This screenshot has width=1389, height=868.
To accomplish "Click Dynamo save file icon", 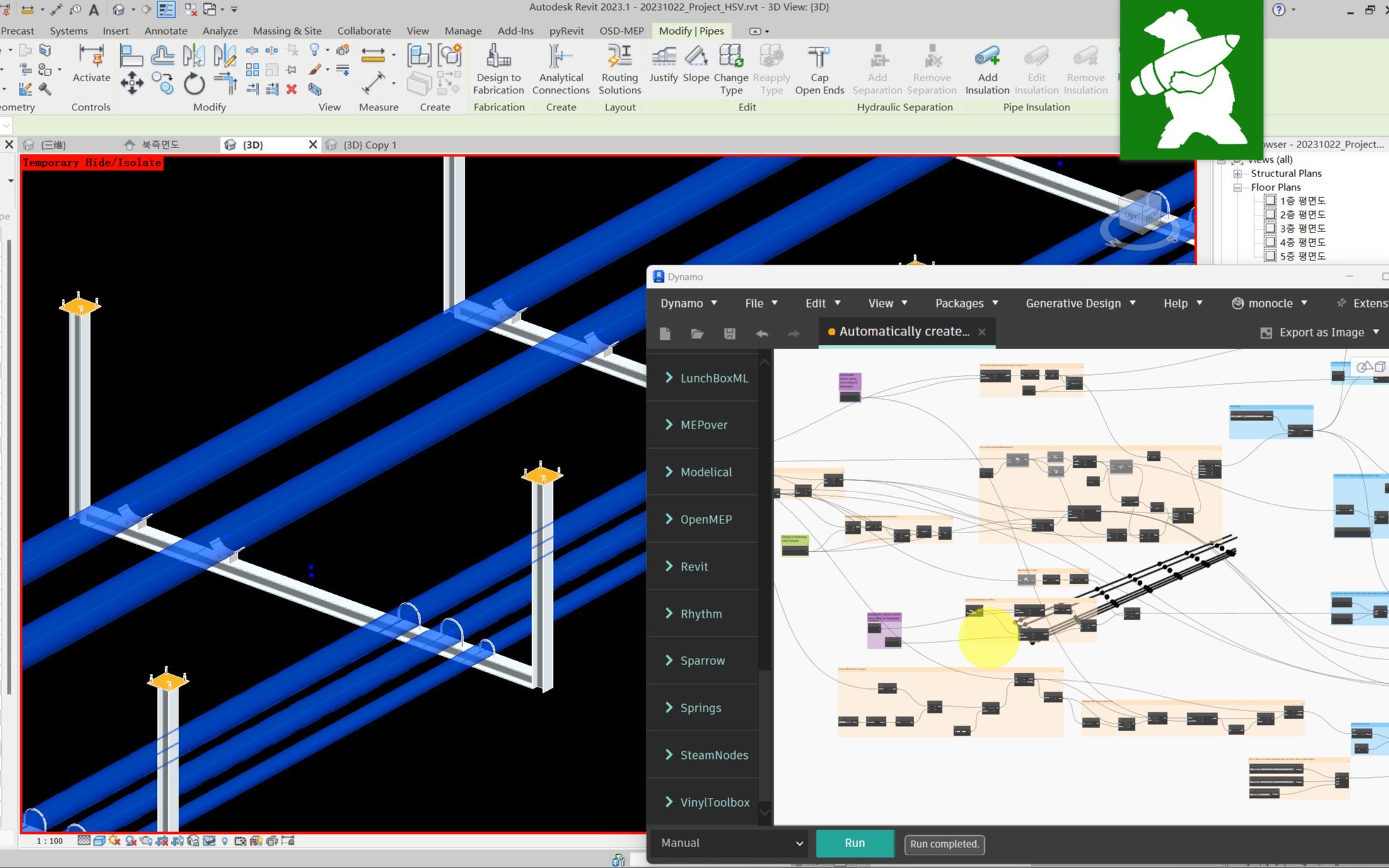I will pyautogui.click(x=729, y=333).
